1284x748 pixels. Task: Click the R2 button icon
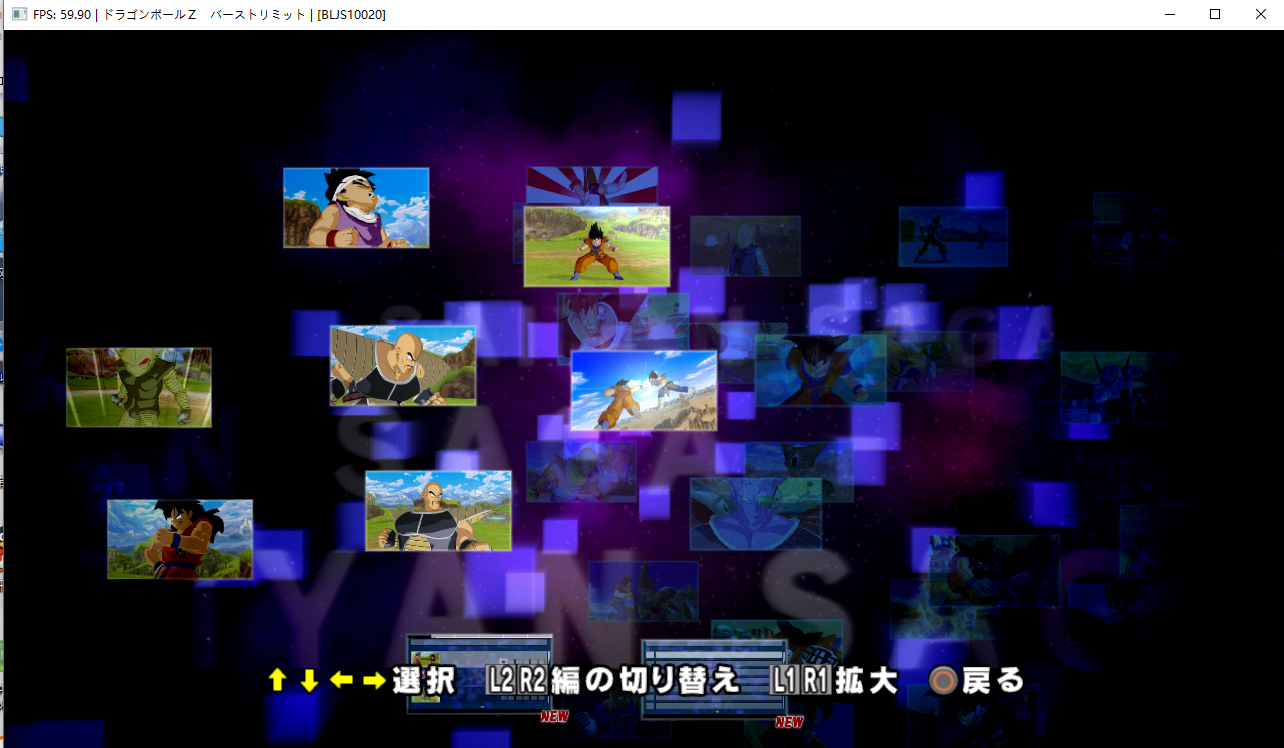coord(533,681)
